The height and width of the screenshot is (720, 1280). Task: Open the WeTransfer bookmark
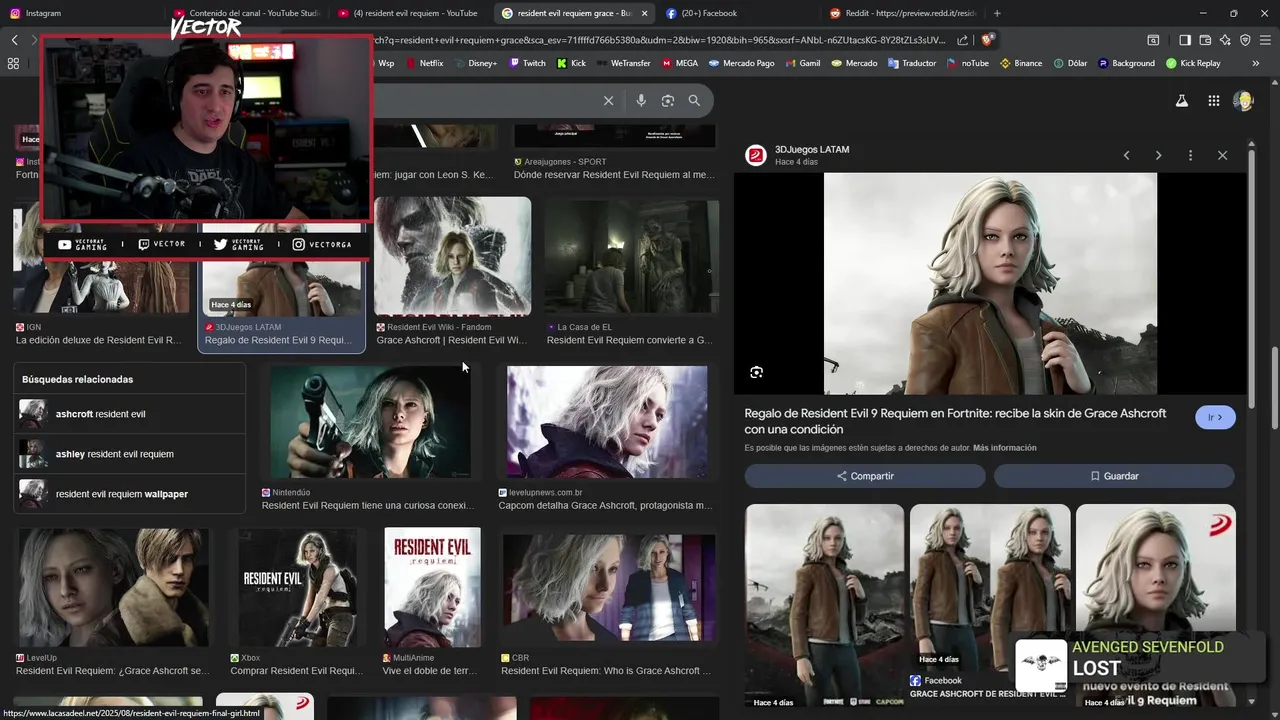click(622, 63)
